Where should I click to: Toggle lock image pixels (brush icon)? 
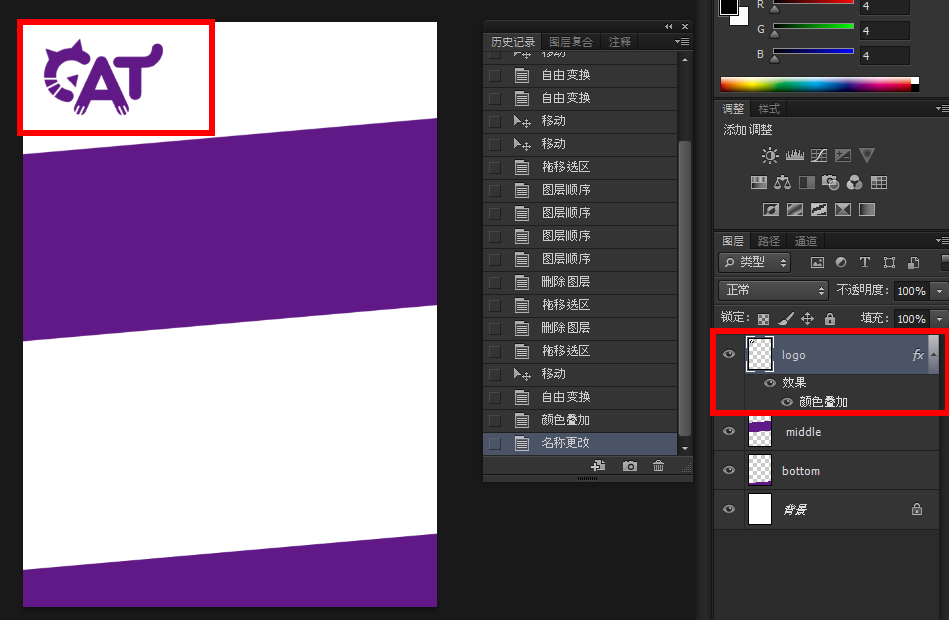pos(786,318)
